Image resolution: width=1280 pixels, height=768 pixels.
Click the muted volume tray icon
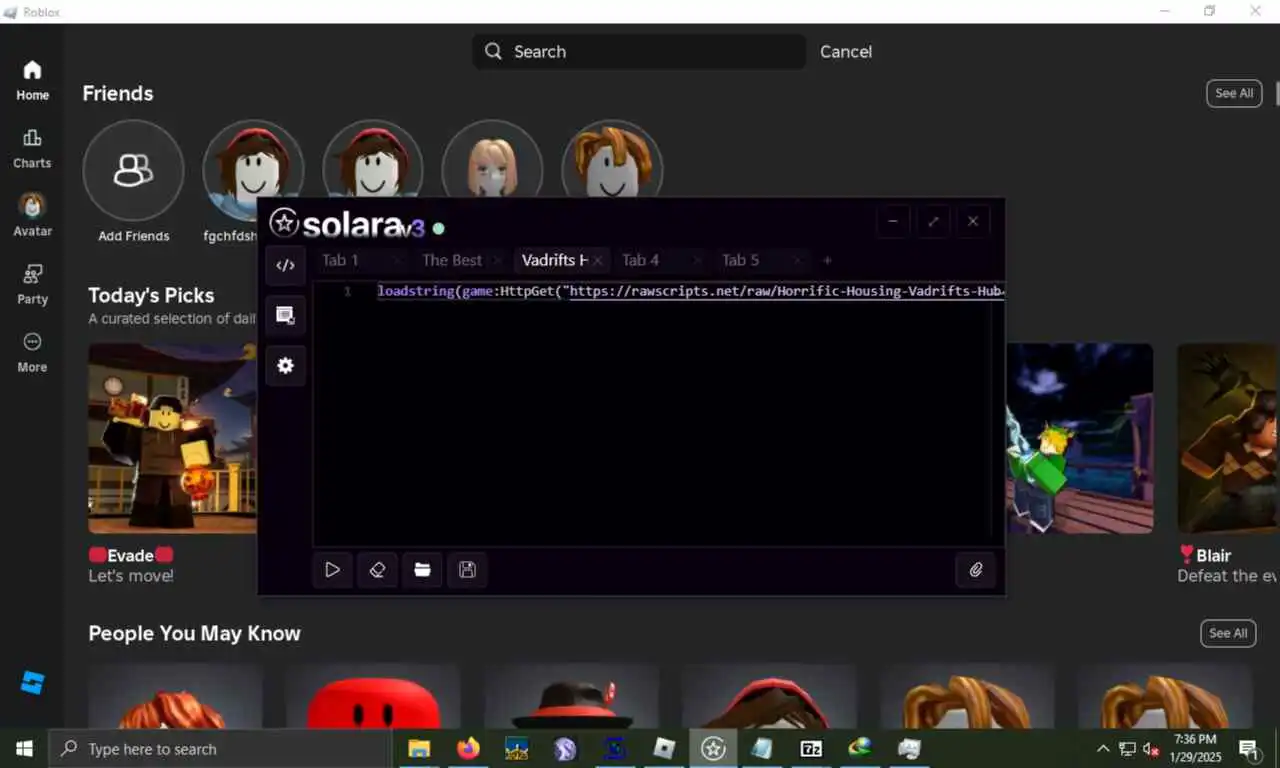pyautogui.click(x=1152, y=748)
